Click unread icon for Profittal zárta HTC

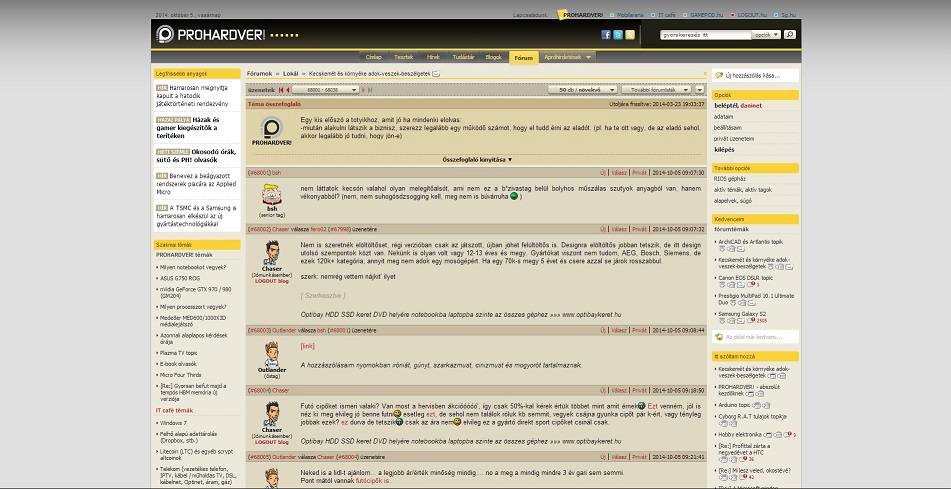point(744,459)
